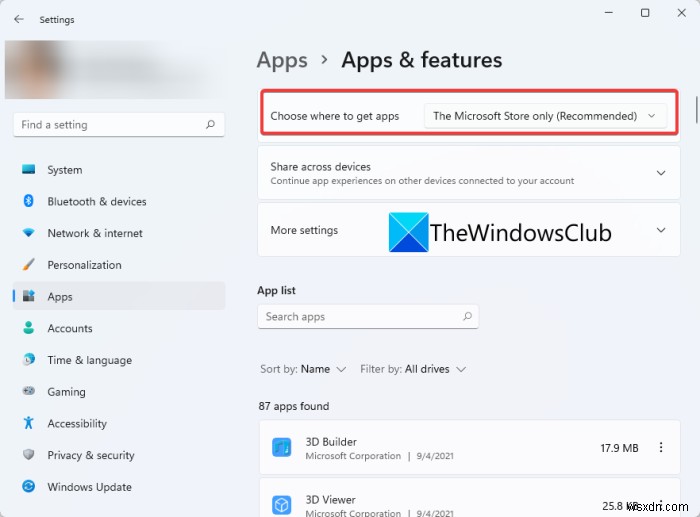Open Time & language settings
The width and height of the screenshot is (700, 517).
coord(119,360)
